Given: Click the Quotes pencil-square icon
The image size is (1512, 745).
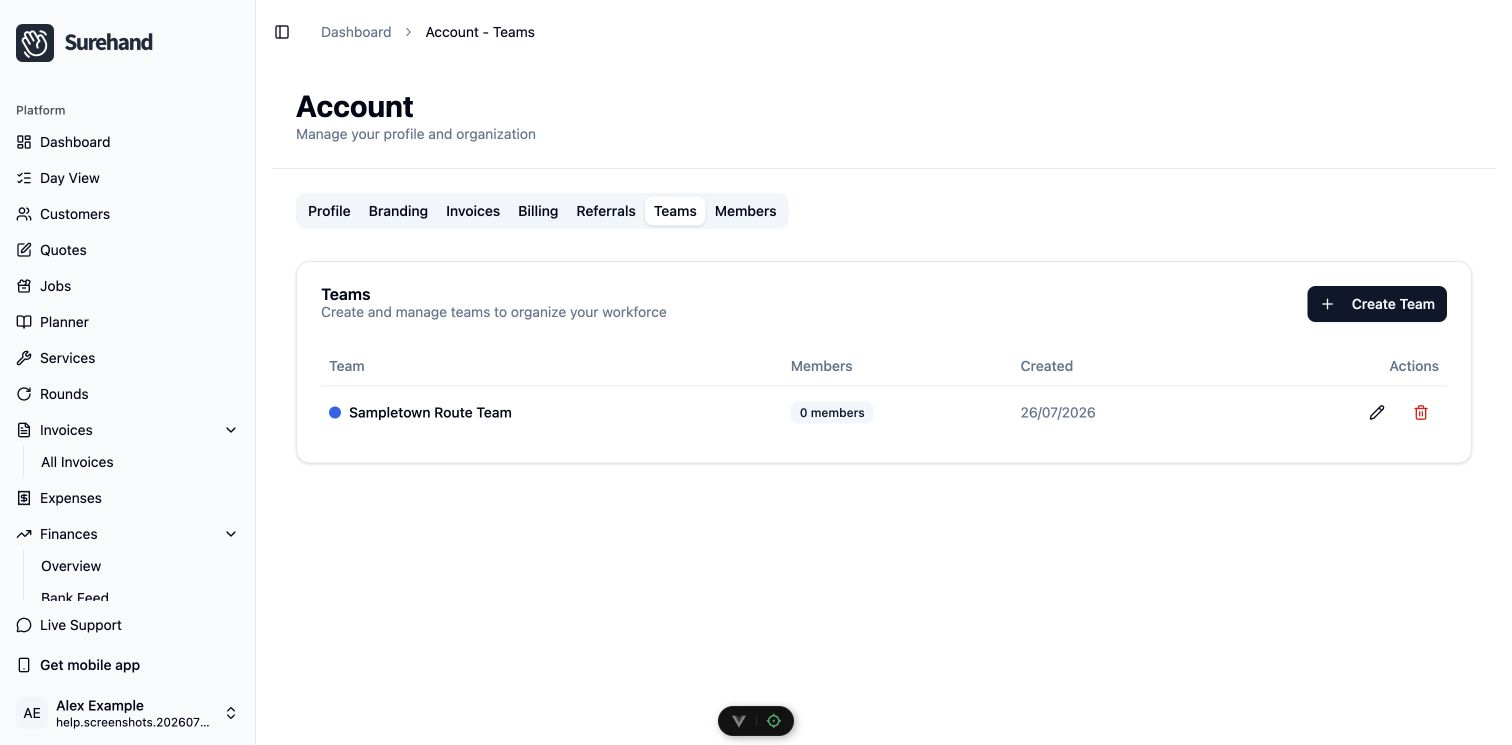Looking at the screenshot, I should (24, 250).
